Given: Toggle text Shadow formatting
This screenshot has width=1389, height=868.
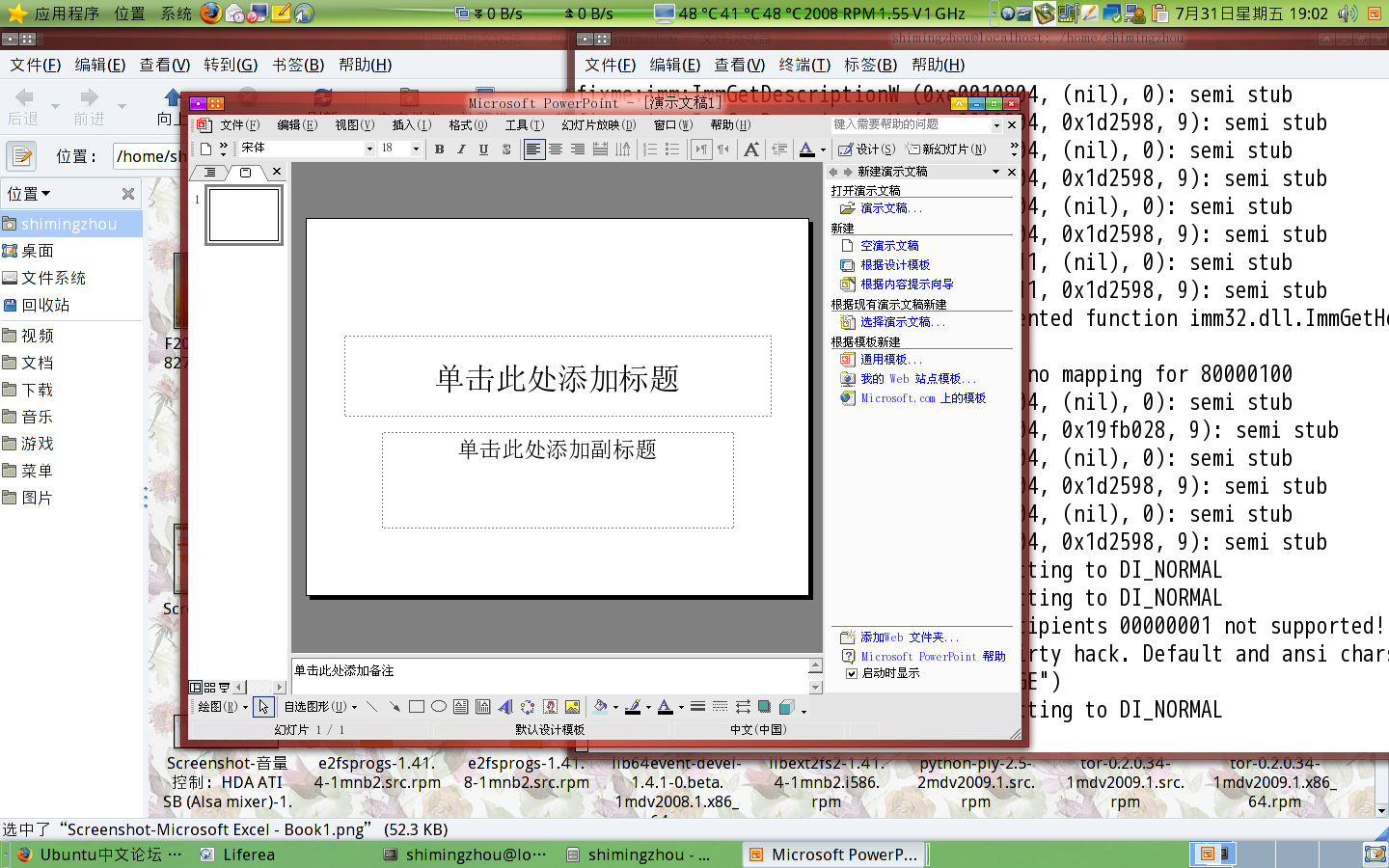Looking at the screenshot, I should pos(506,149).
